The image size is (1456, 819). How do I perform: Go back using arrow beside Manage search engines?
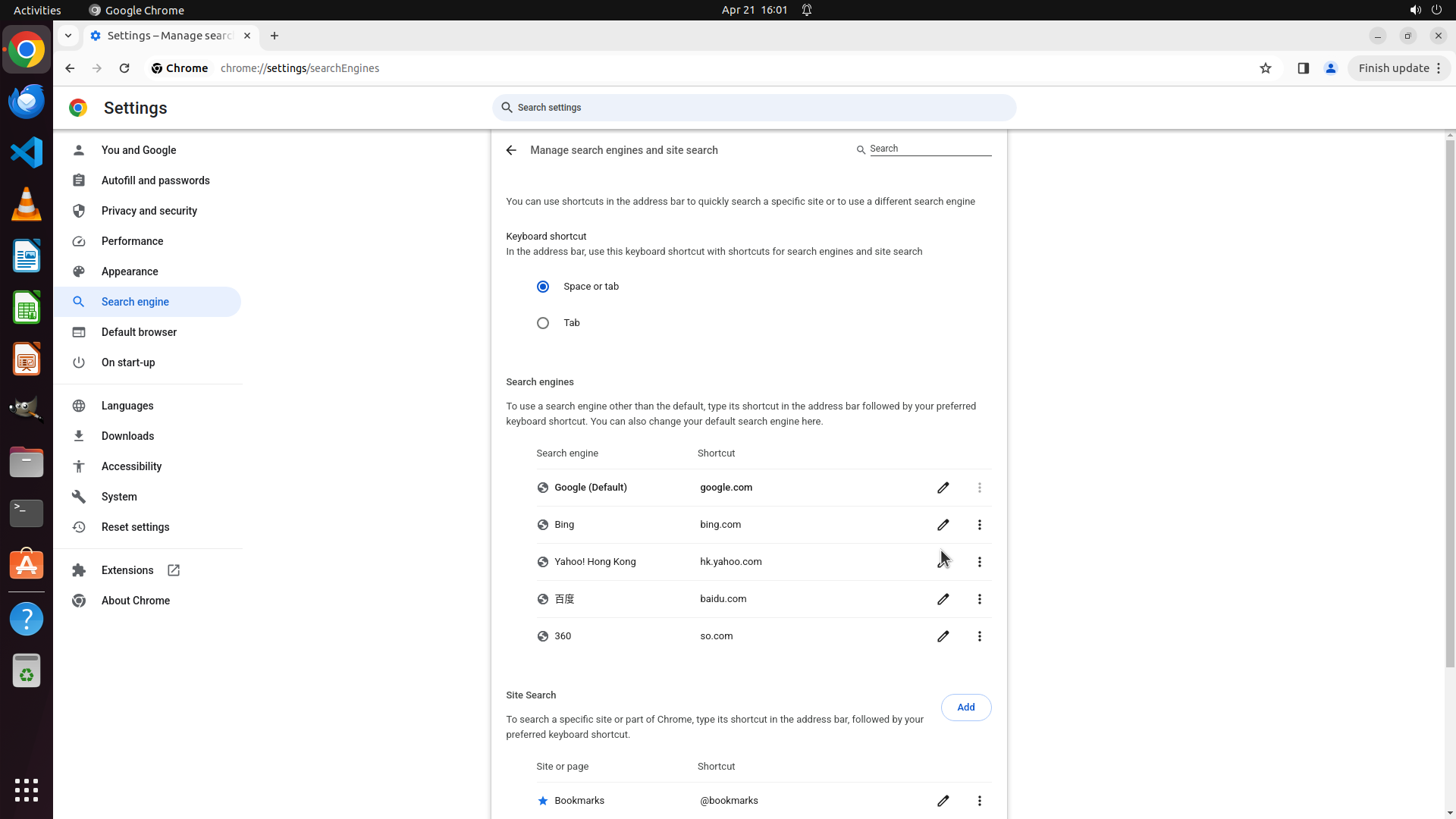511,150
